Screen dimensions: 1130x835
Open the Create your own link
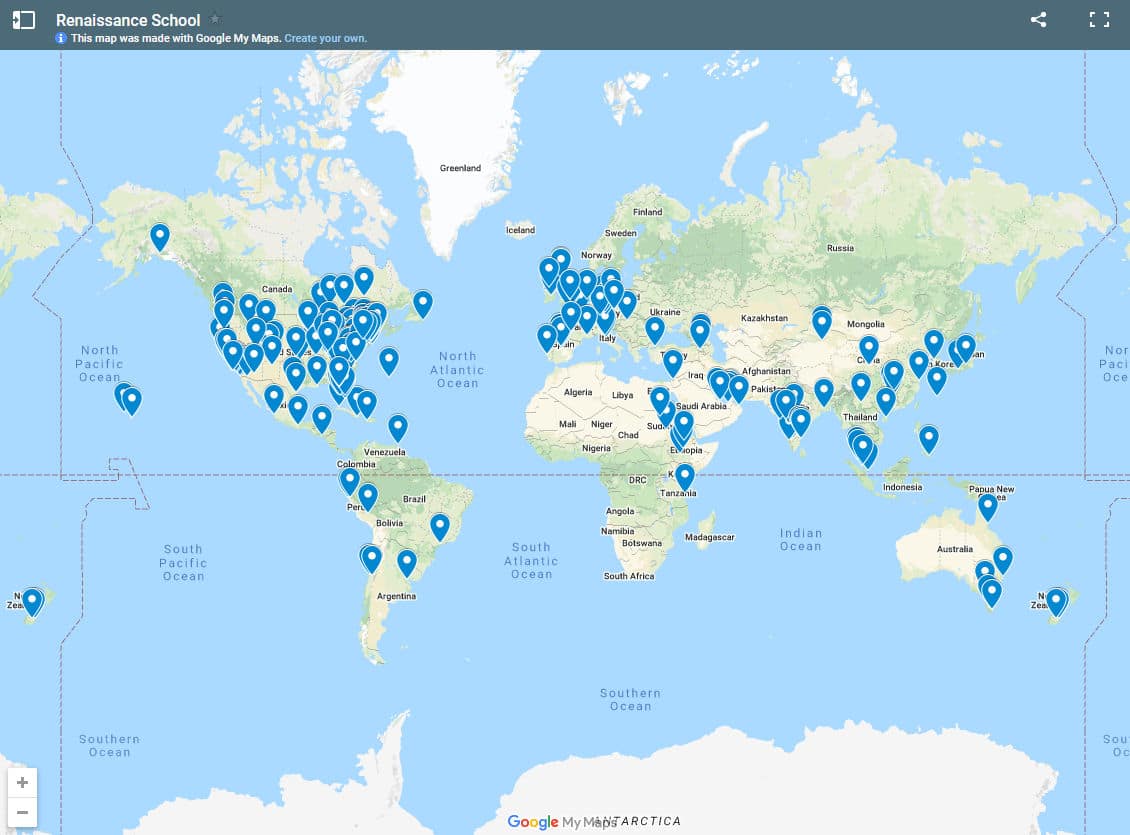click(326, 38)
